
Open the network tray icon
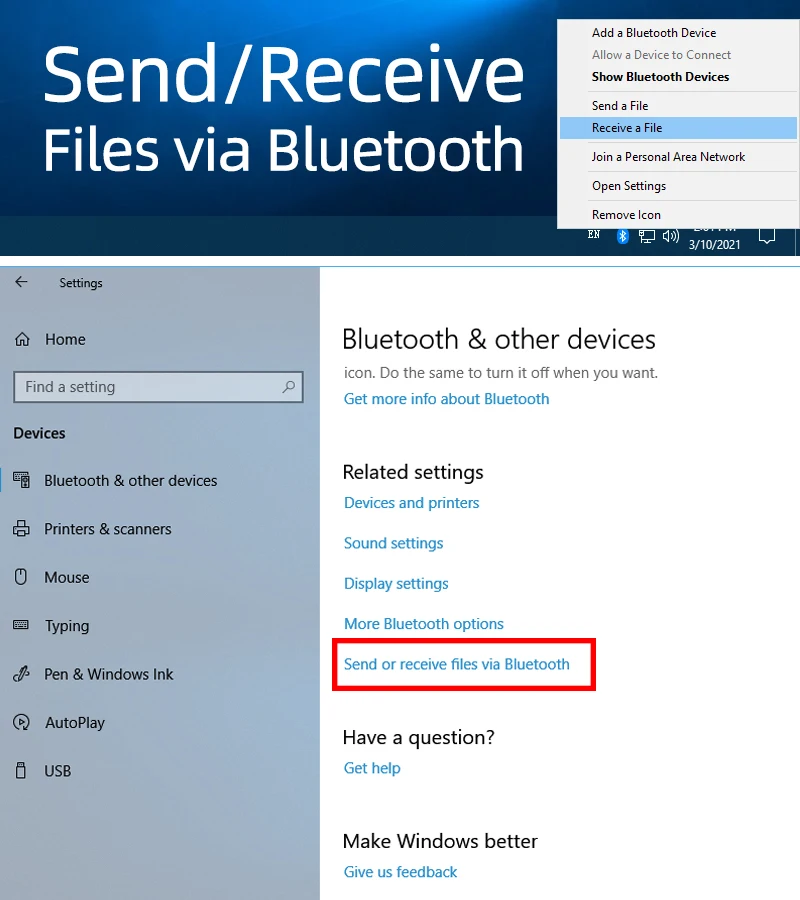click(647, 236)
